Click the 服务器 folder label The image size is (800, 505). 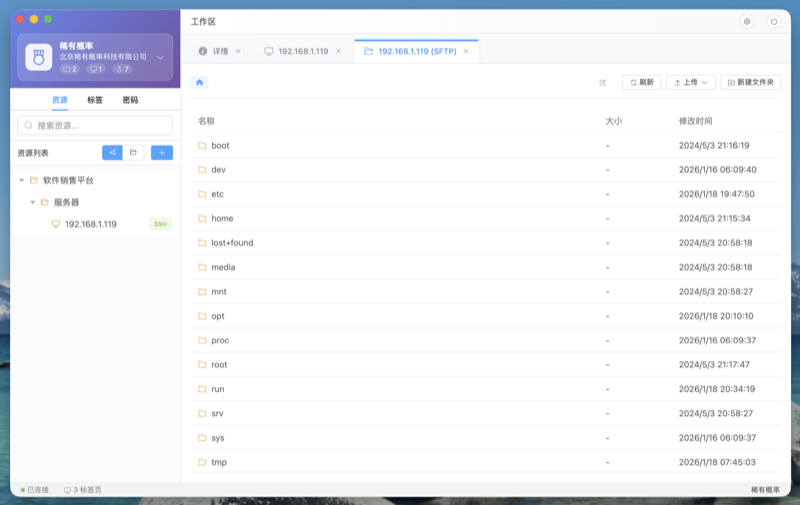click(x=66, y=202)
